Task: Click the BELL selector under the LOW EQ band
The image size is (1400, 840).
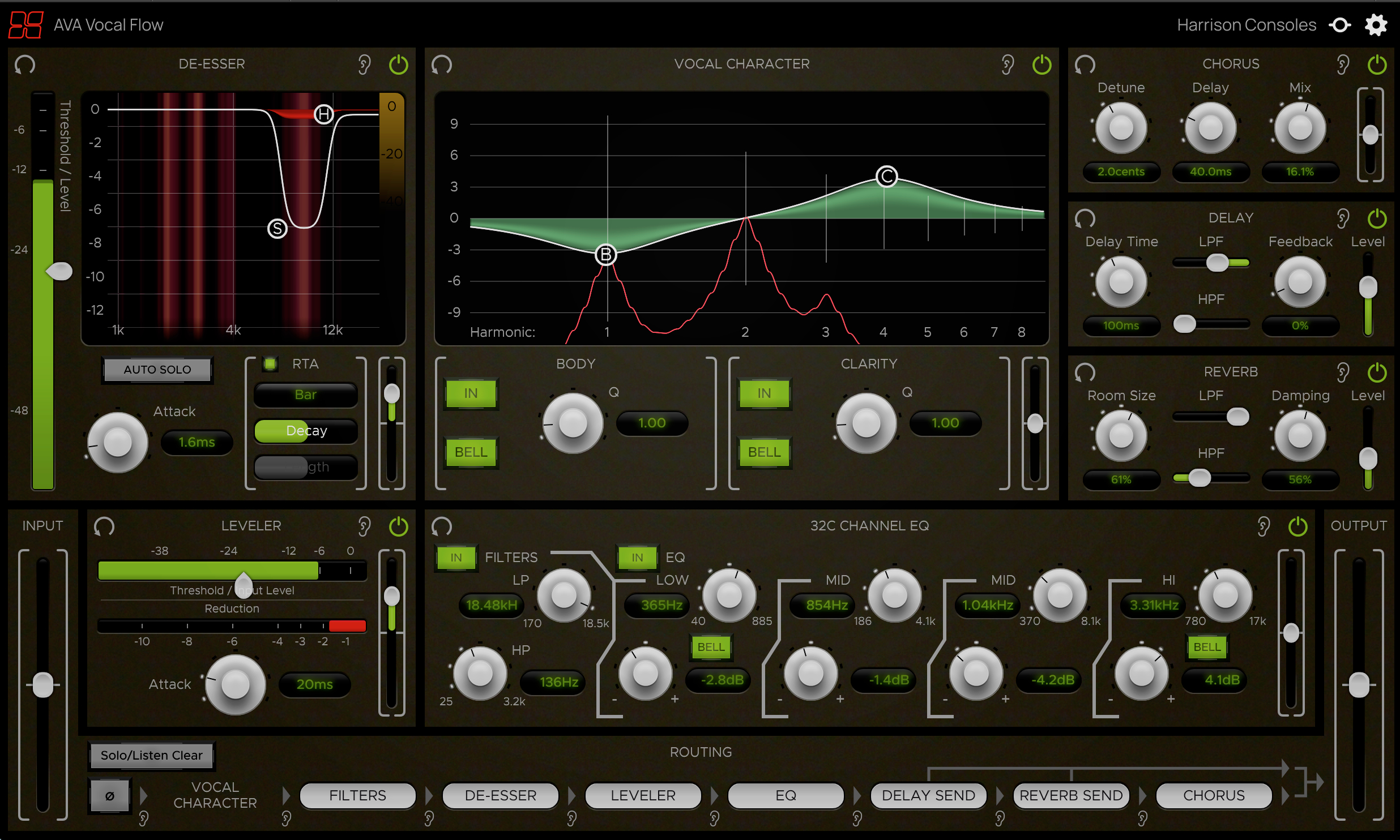Action: (711, 647)
